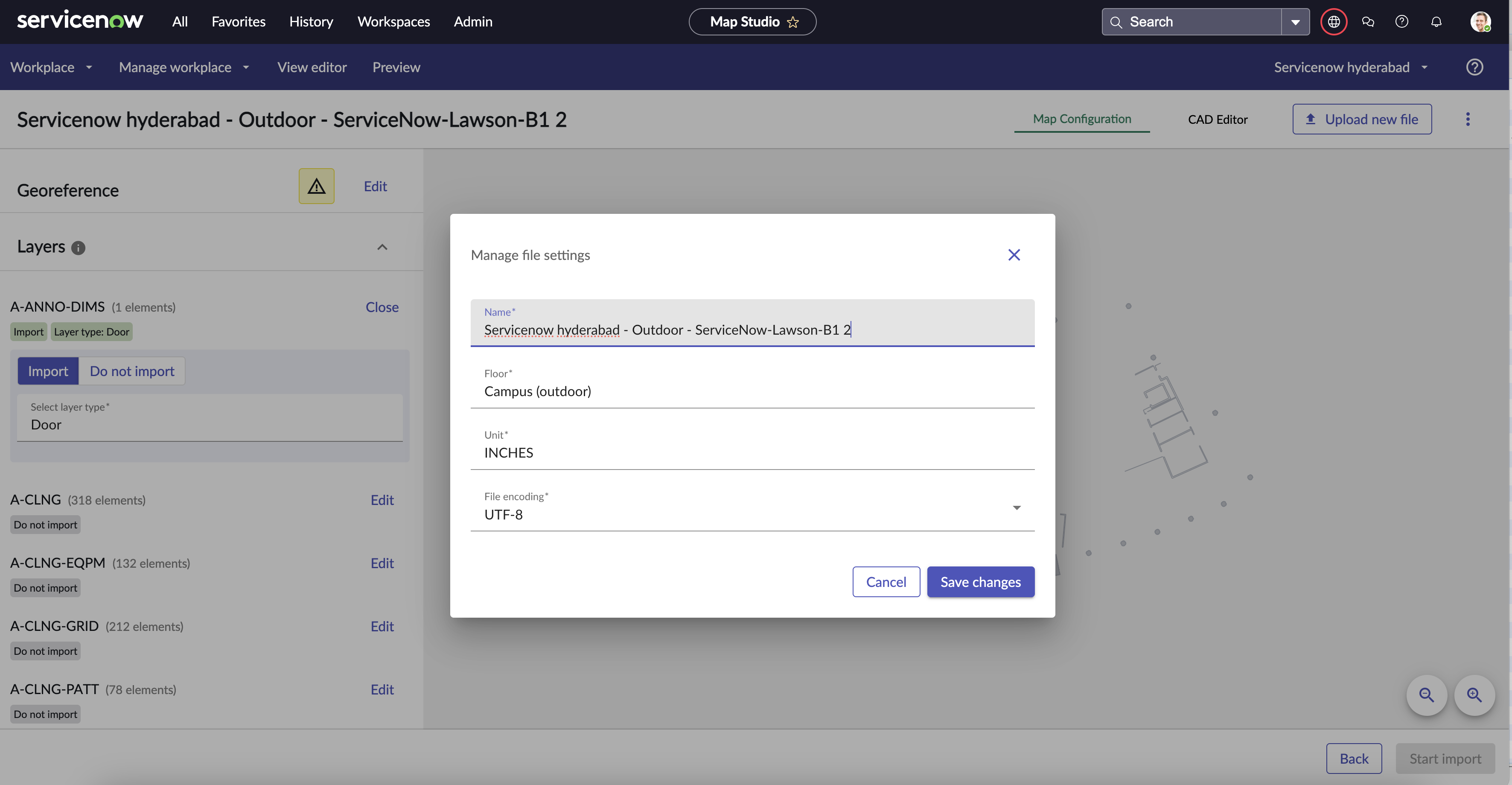Click the Back button
The image size is (1512, 785).
(1354, 759)
